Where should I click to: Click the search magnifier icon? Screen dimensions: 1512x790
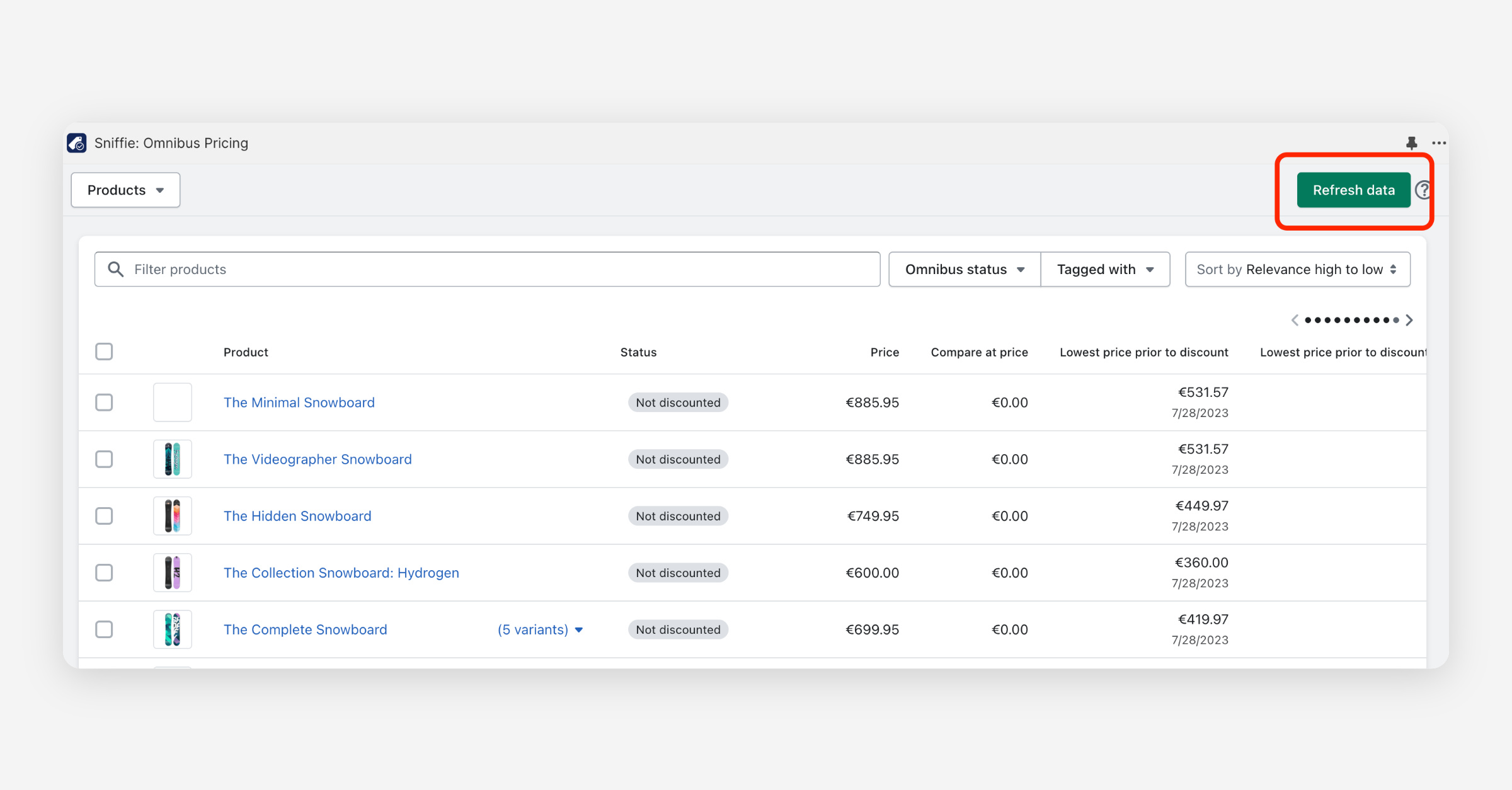point(115,270)
